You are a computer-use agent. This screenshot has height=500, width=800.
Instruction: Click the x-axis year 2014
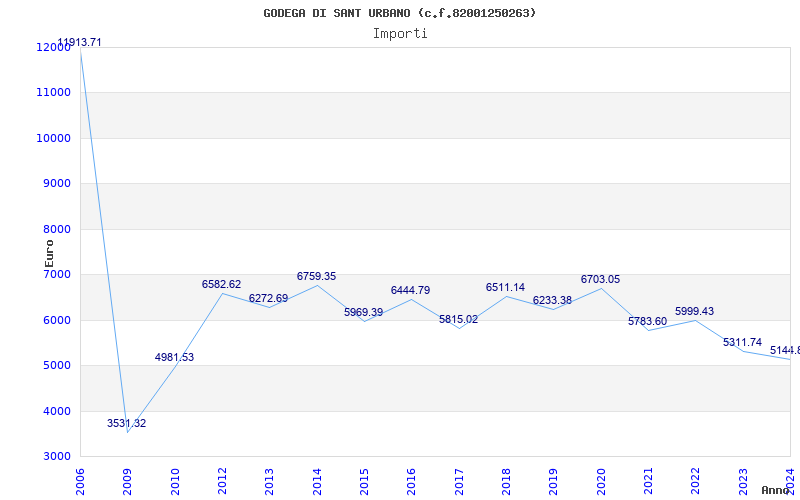tap(317, 482)
